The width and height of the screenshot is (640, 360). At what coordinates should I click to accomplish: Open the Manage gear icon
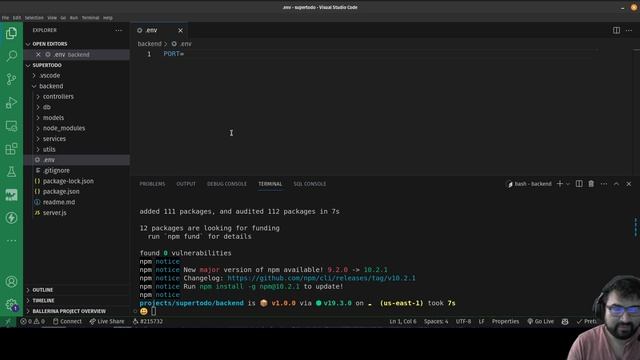pyautogui.click(x=11, y=304)
